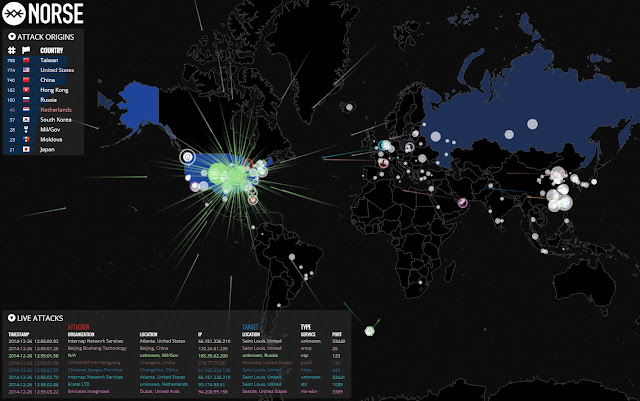Click the teal ring marker over United Kingdom
This screenshot has width=640, height=401.
click(384, 145)
